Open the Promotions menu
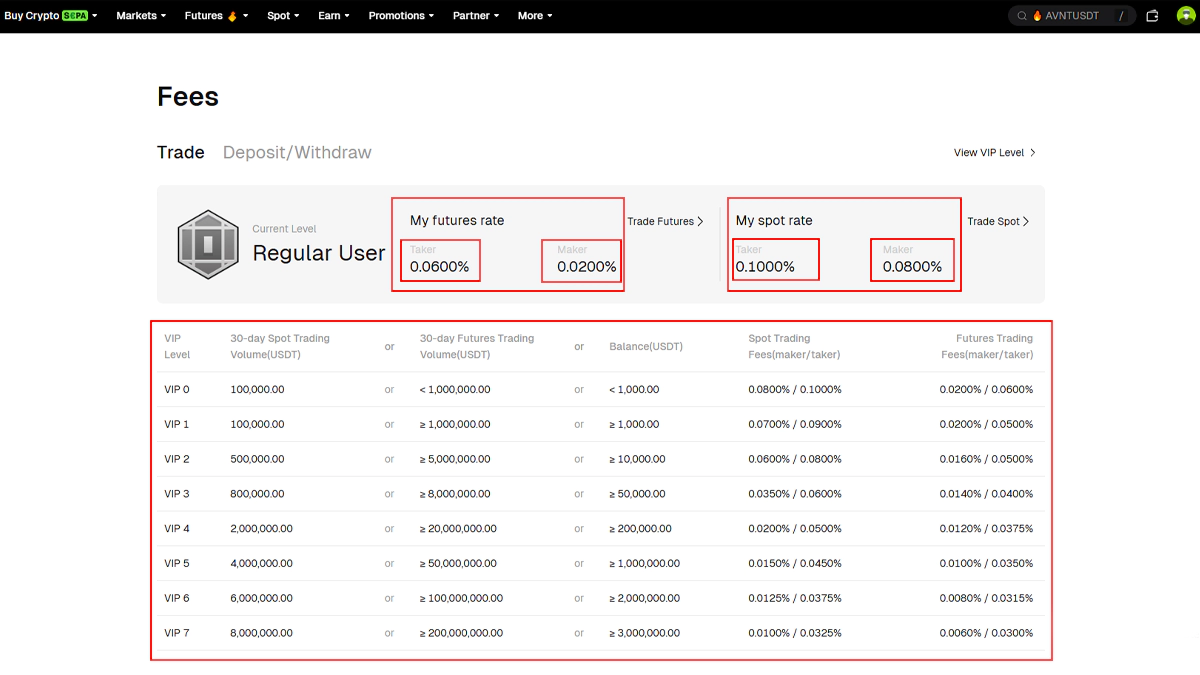Viewport: 1200px width, 675px height. pos(401,16)
